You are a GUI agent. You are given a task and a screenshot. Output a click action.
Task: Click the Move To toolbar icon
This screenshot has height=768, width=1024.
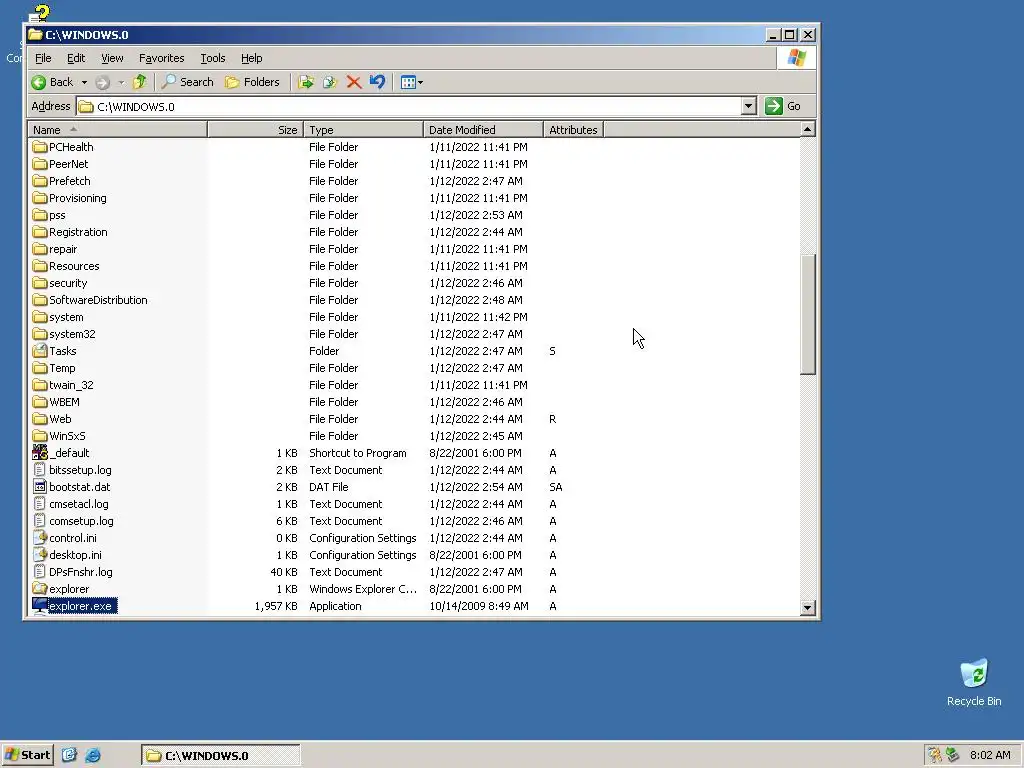305,82
